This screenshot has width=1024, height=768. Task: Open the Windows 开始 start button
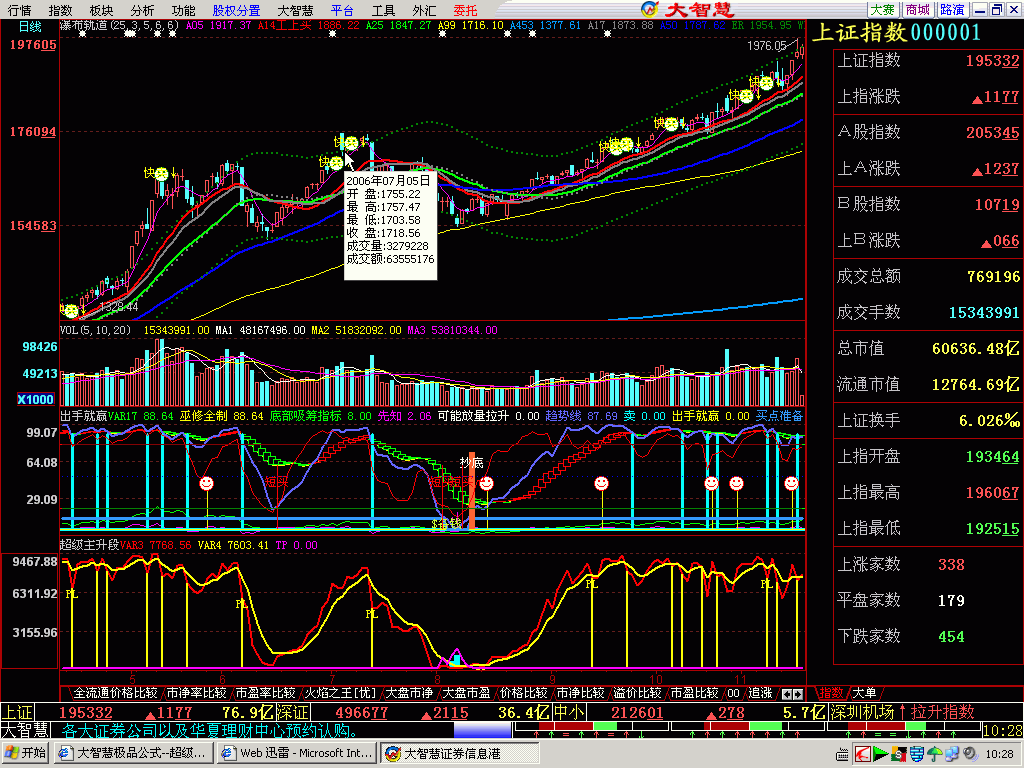[25, 753]
